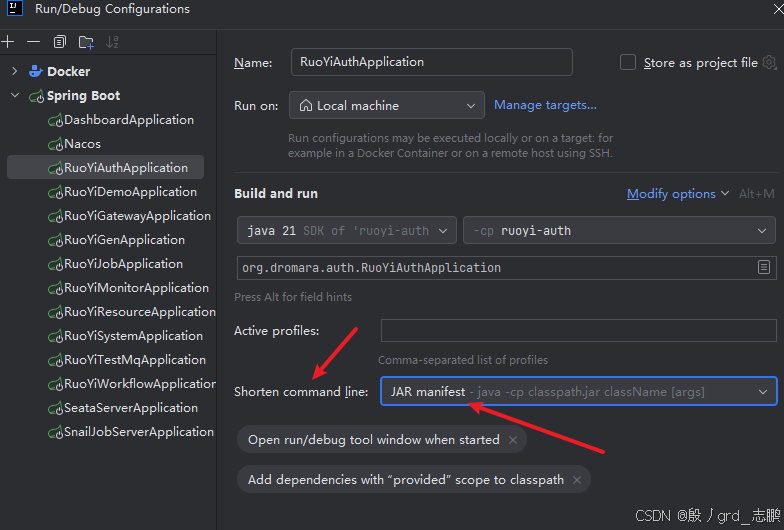The height and width of the screenshot is (530, 784).
Task: Open the -cp ruoyi-auth module dropdown
Action: (619, 230)
